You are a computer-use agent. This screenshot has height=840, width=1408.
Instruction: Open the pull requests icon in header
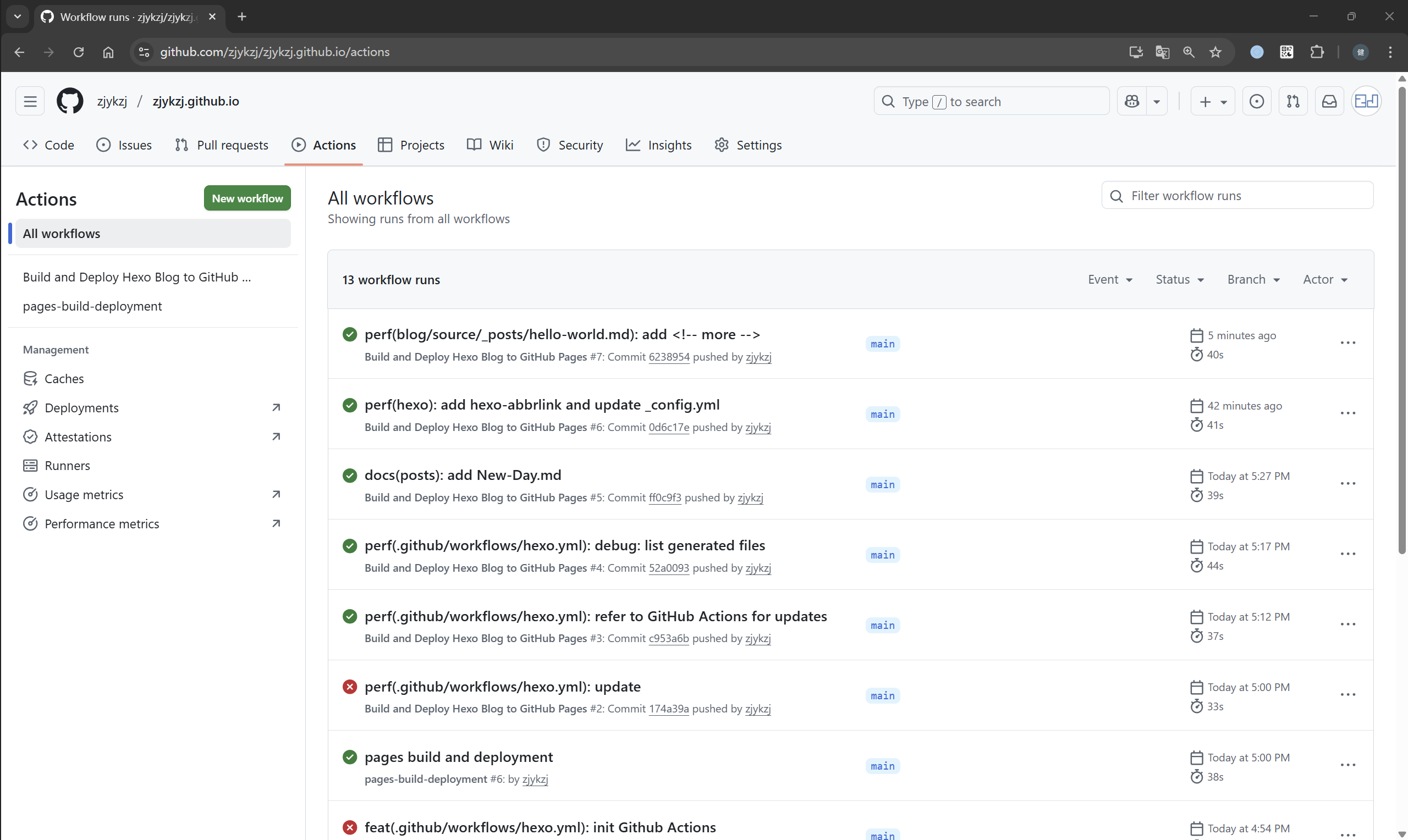click(1292, 101)
